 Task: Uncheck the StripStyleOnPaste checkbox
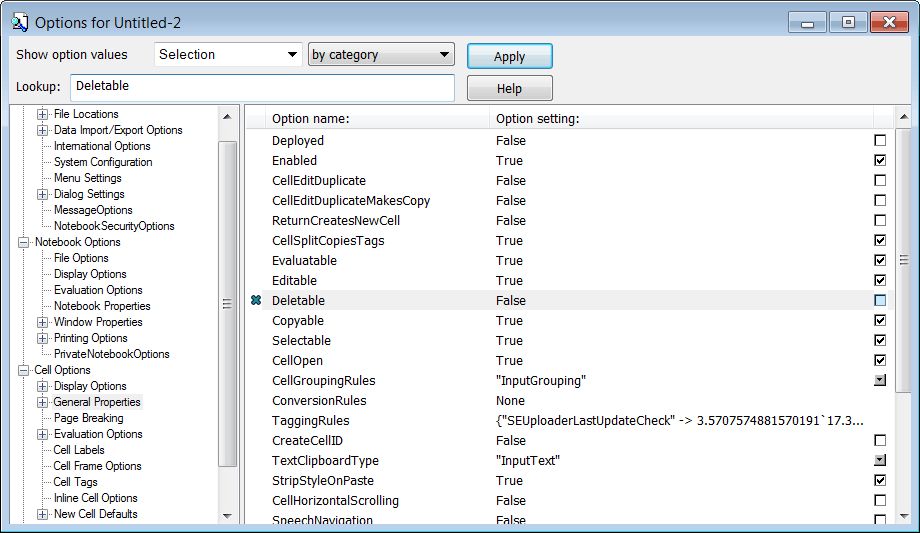(880, 480)
